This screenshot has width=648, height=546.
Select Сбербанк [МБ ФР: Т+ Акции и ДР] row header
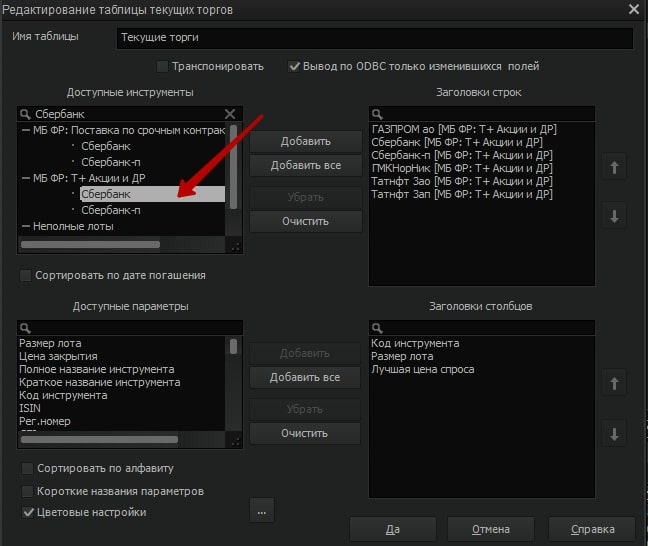[457, 142]
